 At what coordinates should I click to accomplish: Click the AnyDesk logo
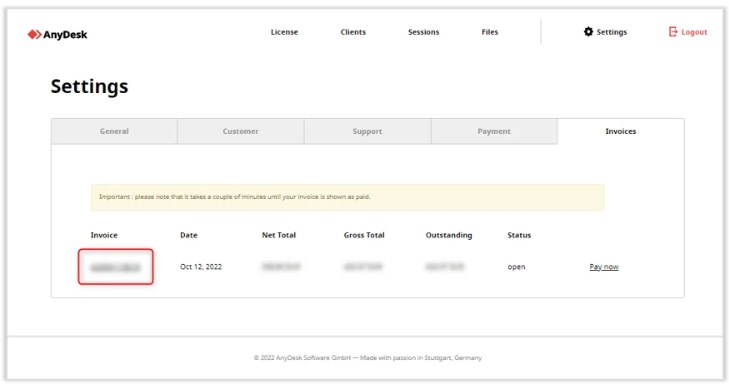[x=57, y=34]
